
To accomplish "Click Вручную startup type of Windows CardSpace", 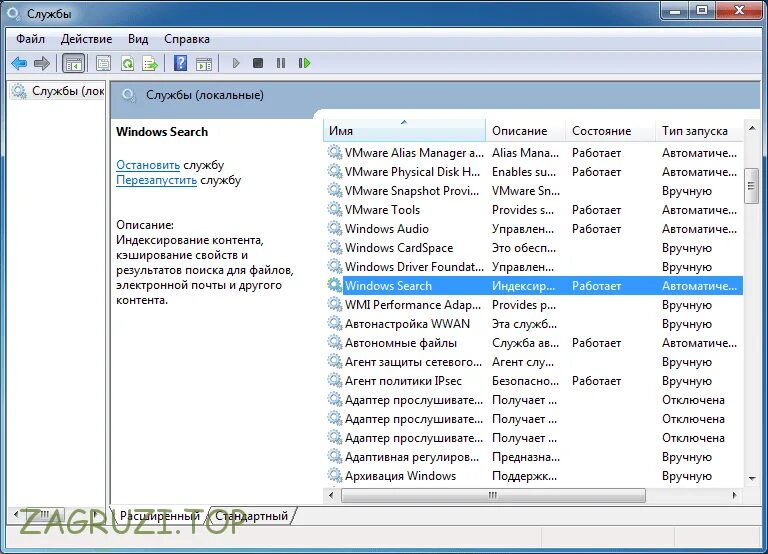I will (x=687, y=248).
